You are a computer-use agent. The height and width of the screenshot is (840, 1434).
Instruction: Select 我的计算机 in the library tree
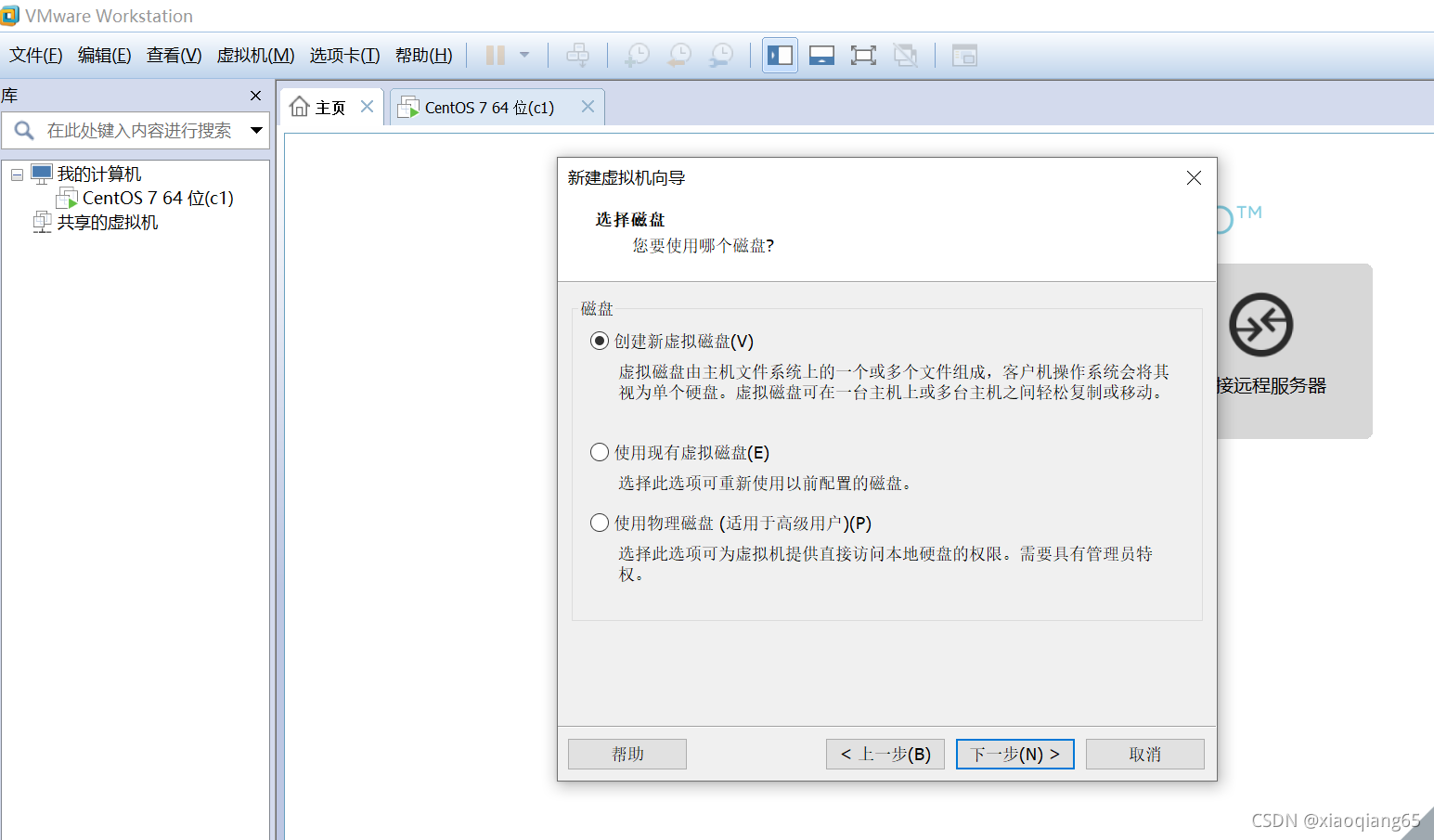click(x=99, y=174)
